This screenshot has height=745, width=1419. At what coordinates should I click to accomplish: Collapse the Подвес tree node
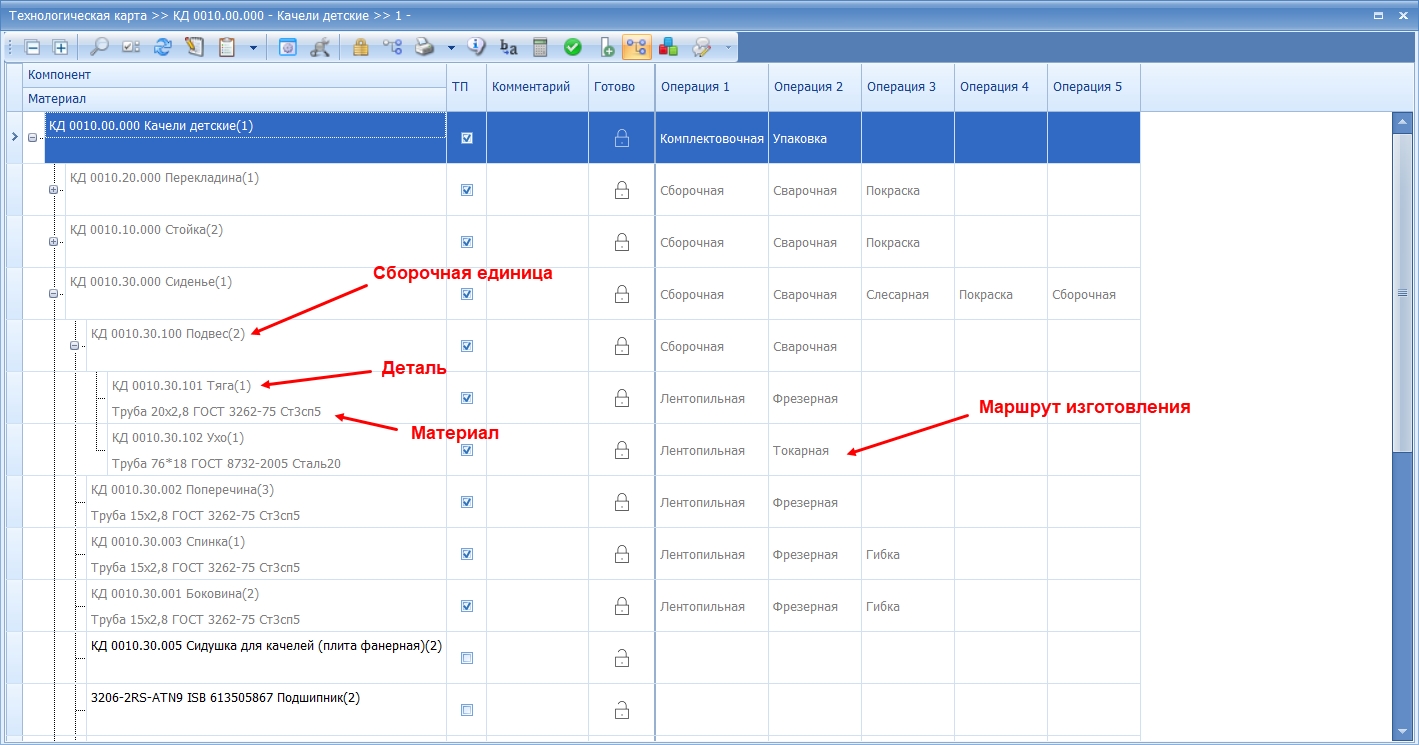point(74,346)
